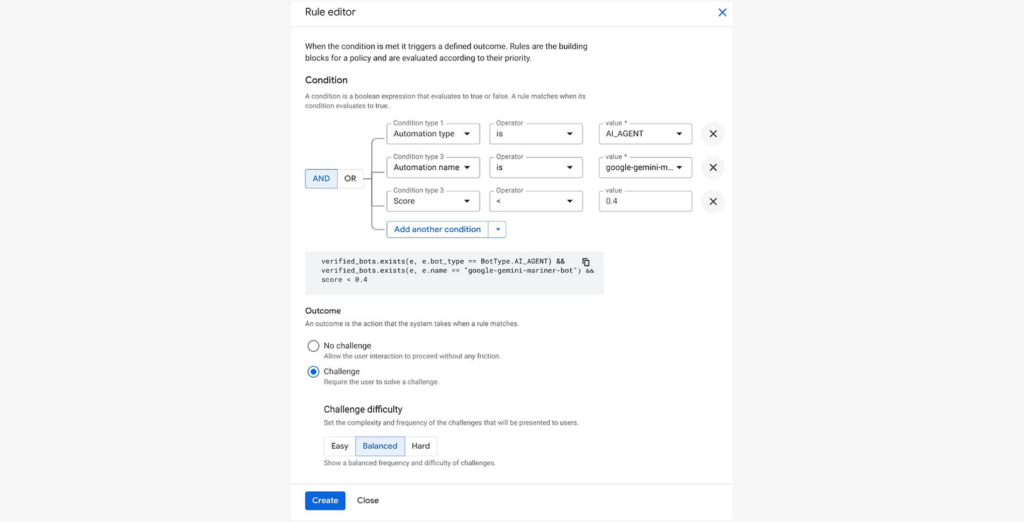Remove the Automation type condition row
This screenshot has height=522, width=1024.
click(713, 134)
